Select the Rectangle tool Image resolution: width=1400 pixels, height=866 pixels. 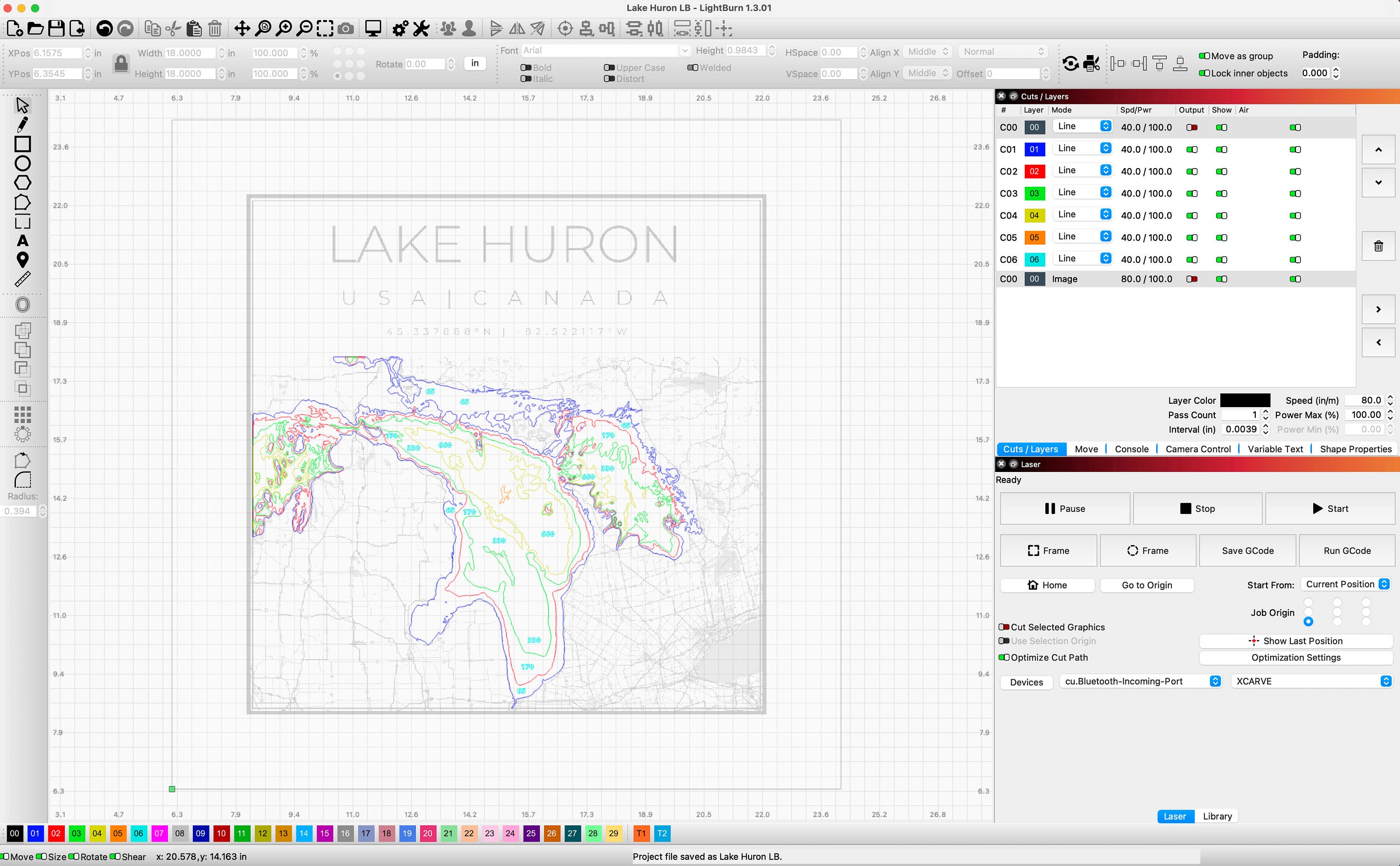coord(22,144)
